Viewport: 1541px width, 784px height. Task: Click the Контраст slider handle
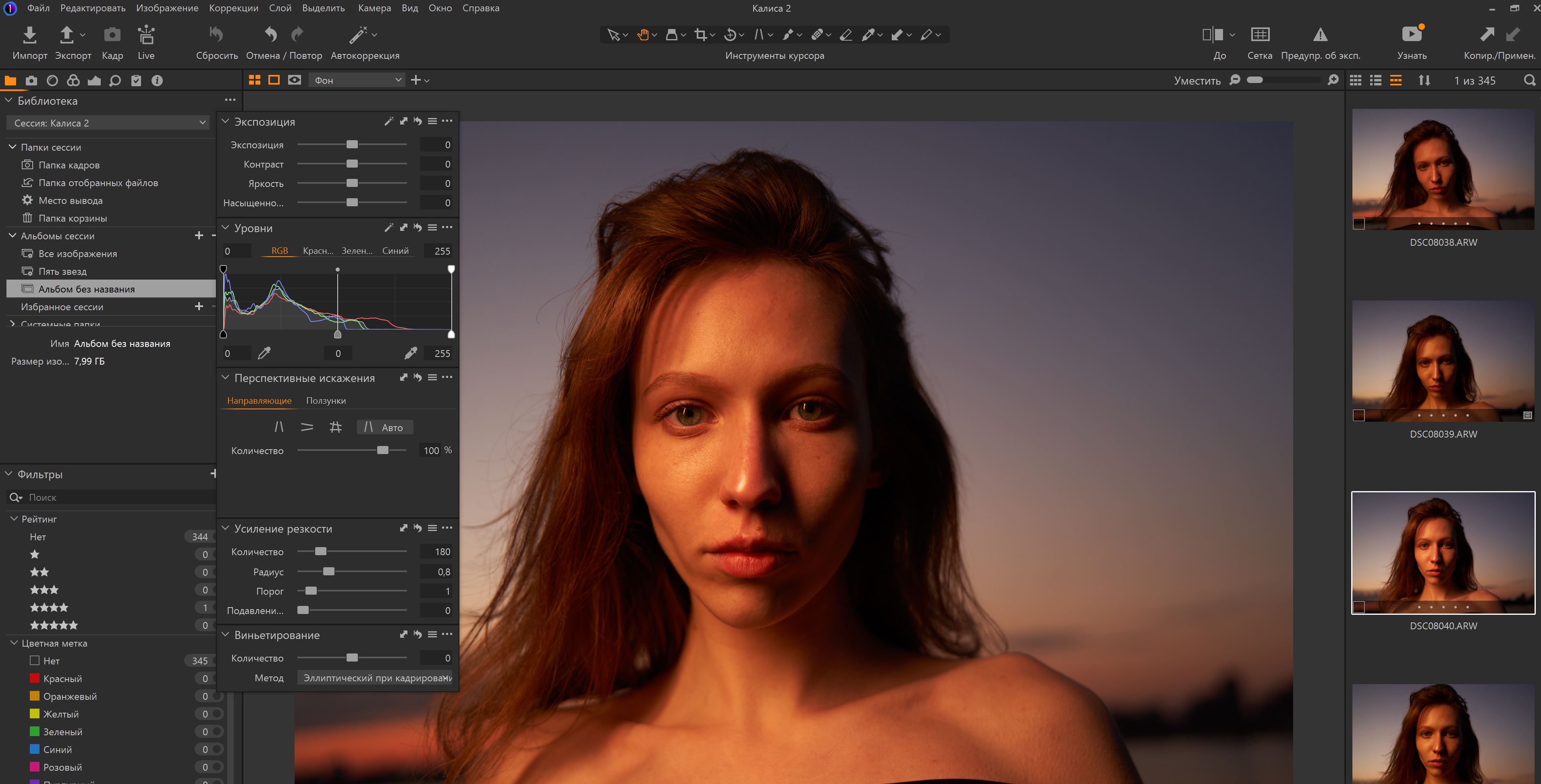click(x=352, y=164)
